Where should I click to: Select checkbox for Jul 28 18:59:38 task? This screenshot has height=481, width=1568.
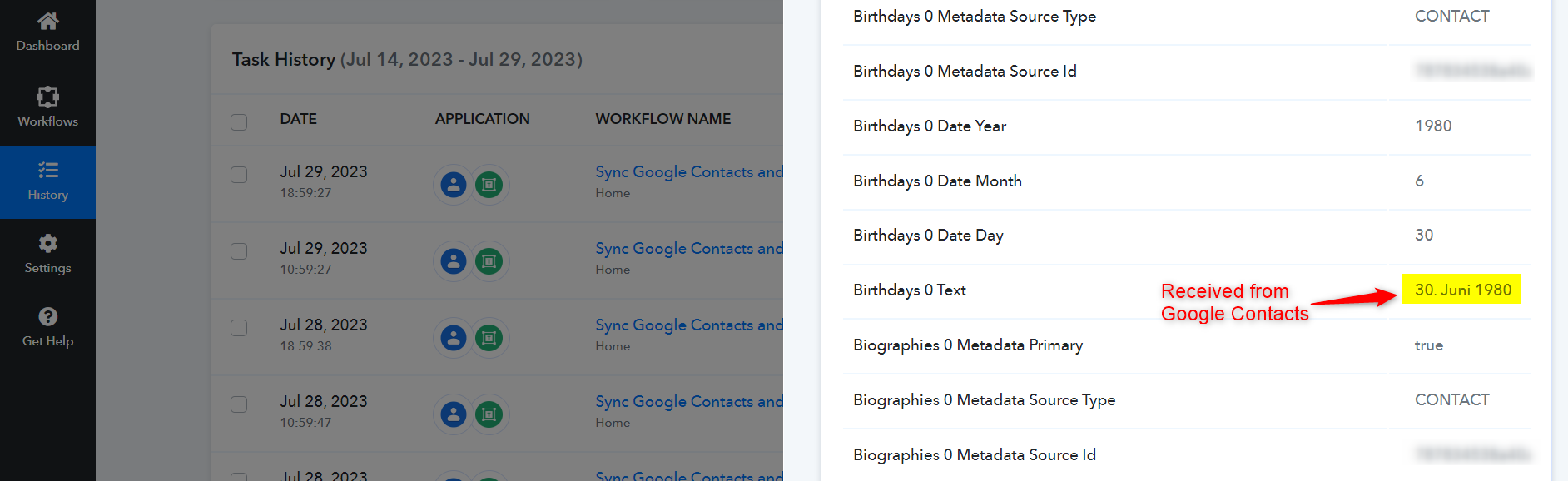(x=239, y=328)
